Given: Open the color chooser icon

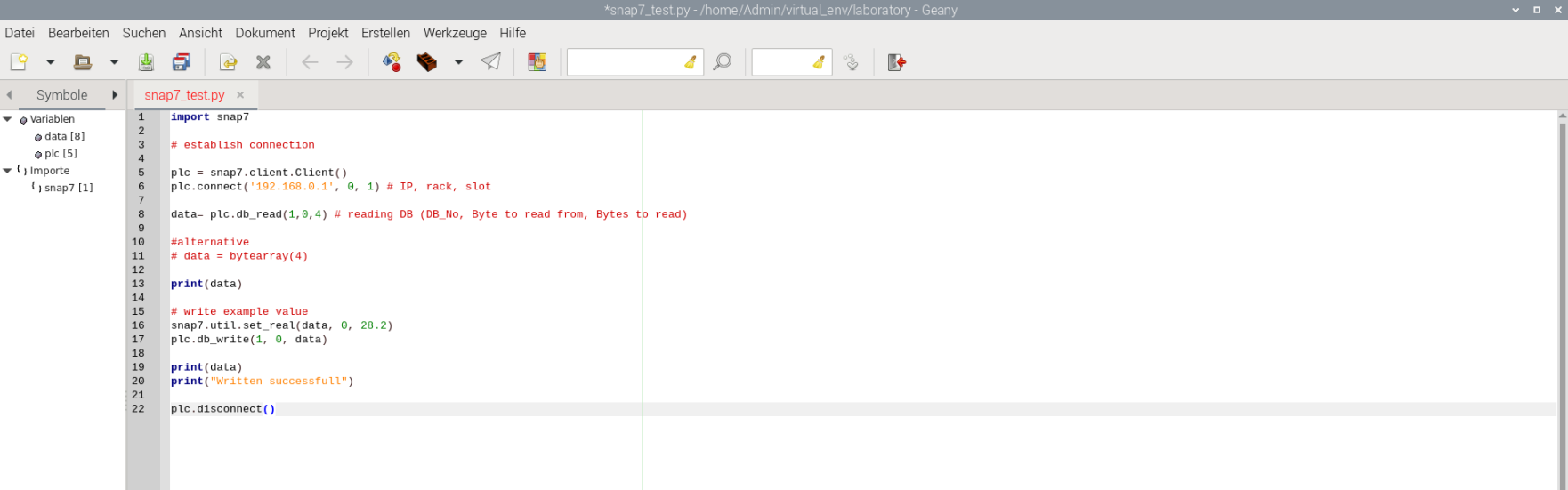Looking at the screenshot, I should point(537,62).
